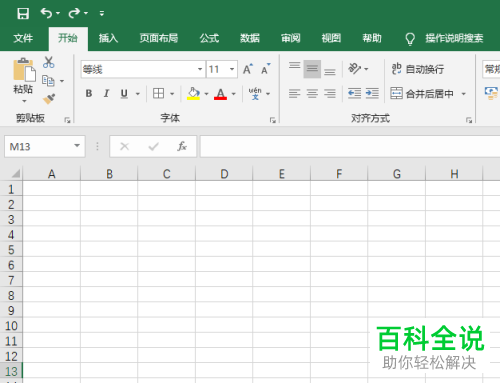Click the Redo arrow icon

click(x=74, y=13)
